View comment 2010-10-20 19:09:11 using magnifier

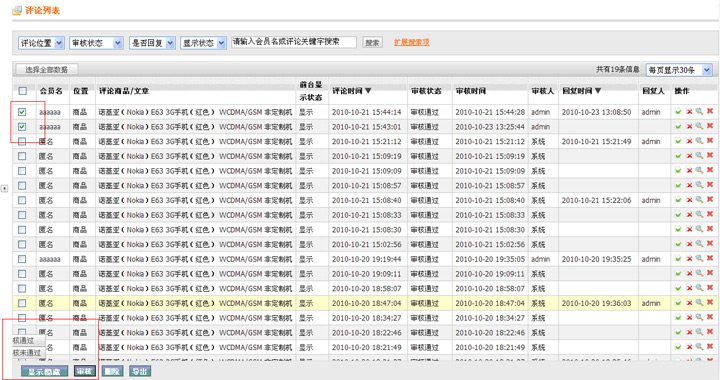pos(699,273)
